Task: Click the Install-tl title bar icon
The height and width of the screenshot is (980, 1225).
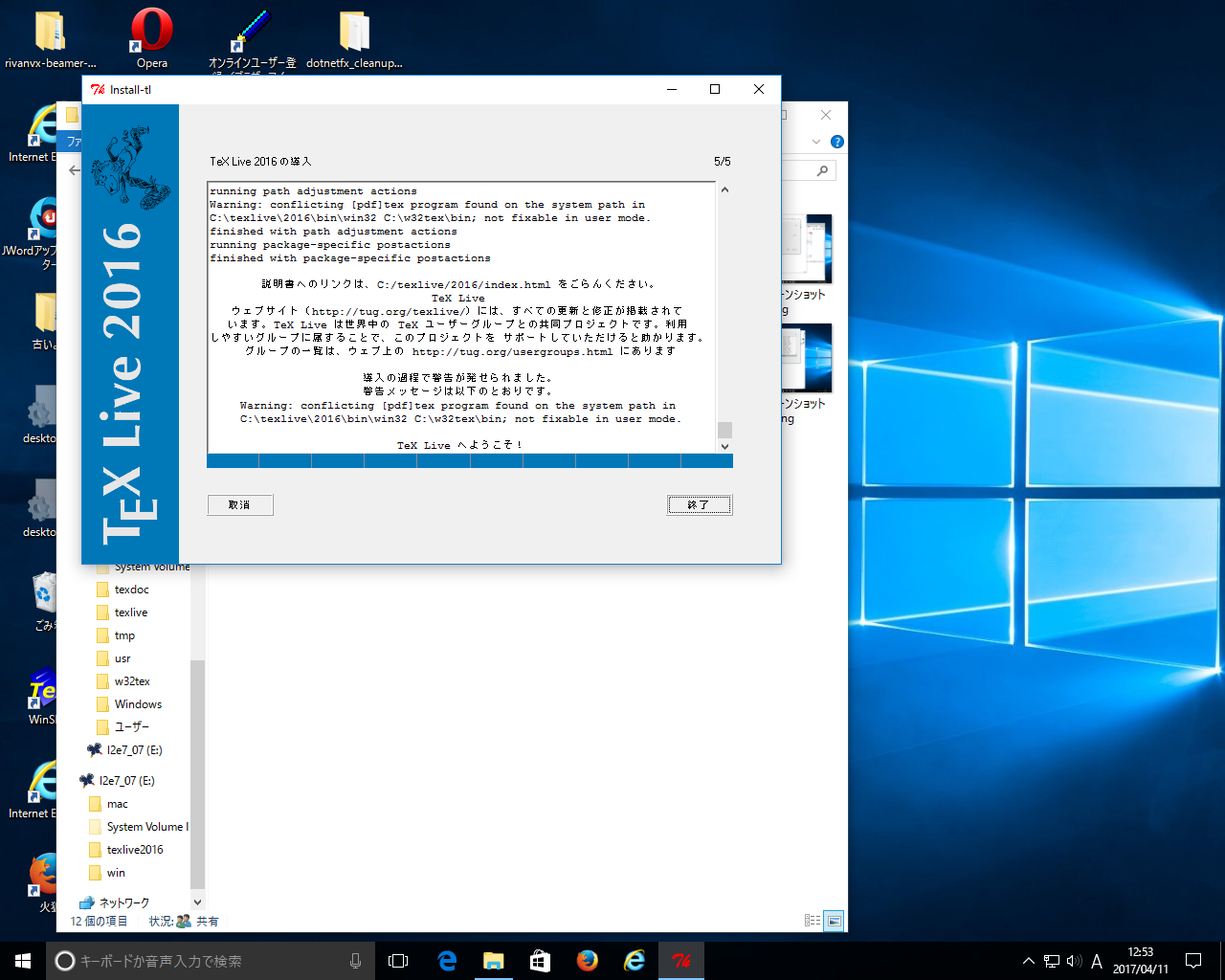Action: click(98, 89)
